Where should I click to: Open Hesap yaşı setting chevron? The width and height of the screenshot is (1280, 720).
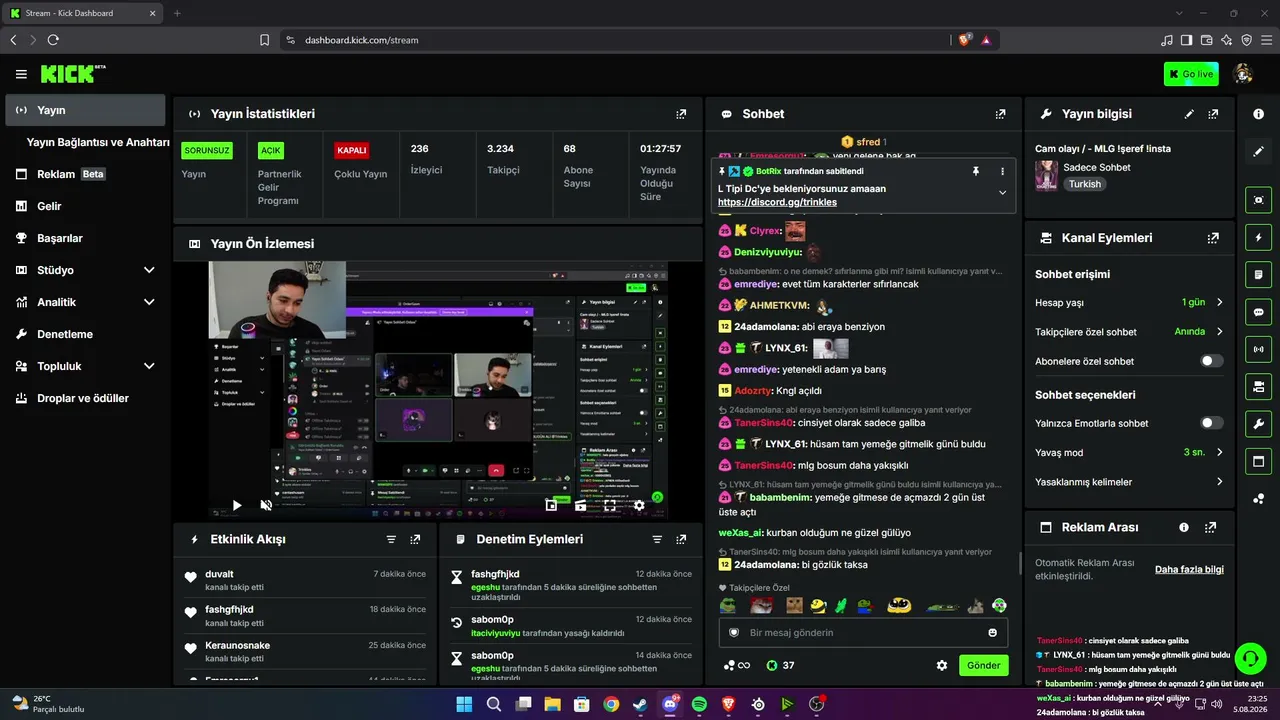pos(1219,302)
